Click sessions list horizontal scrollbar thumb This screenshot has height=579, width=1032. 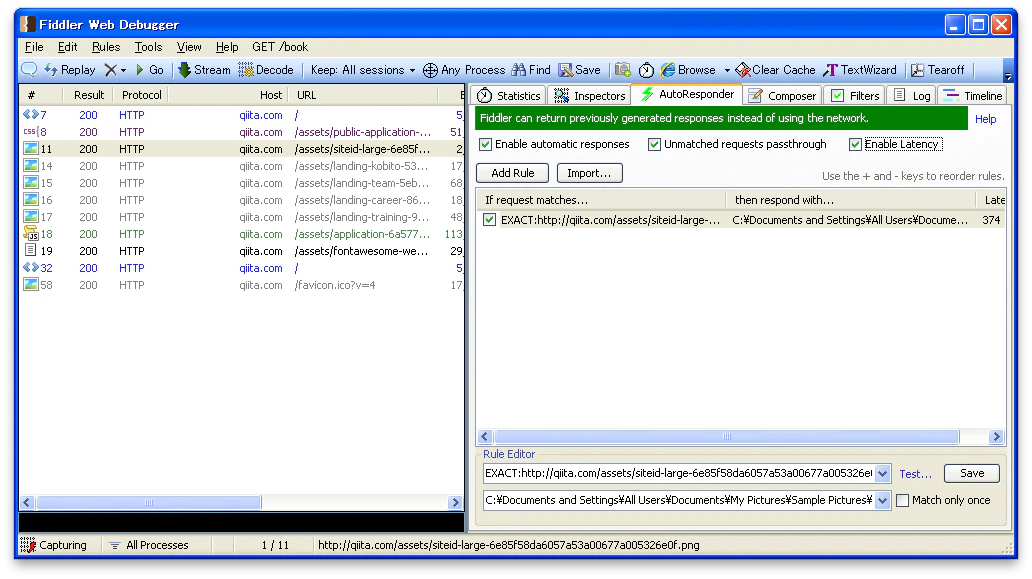(148, 502)
